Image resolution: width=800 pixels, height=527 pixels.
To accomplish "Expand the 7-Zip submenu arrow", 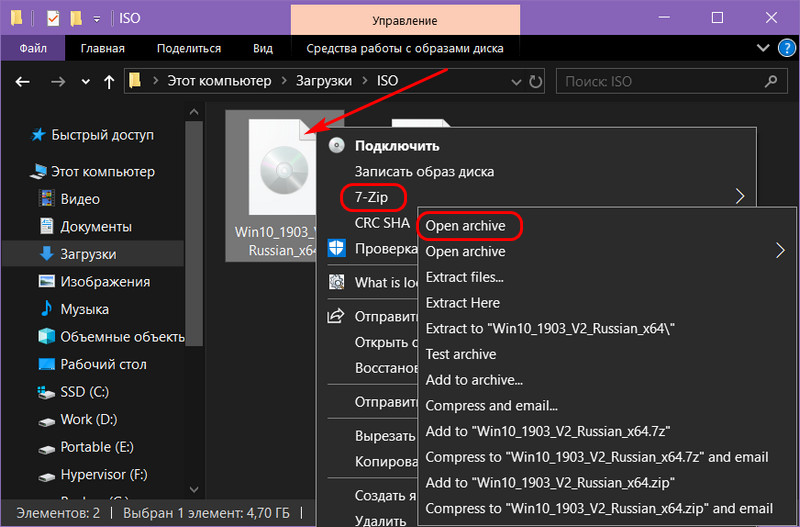I will (x=740, y=196).
